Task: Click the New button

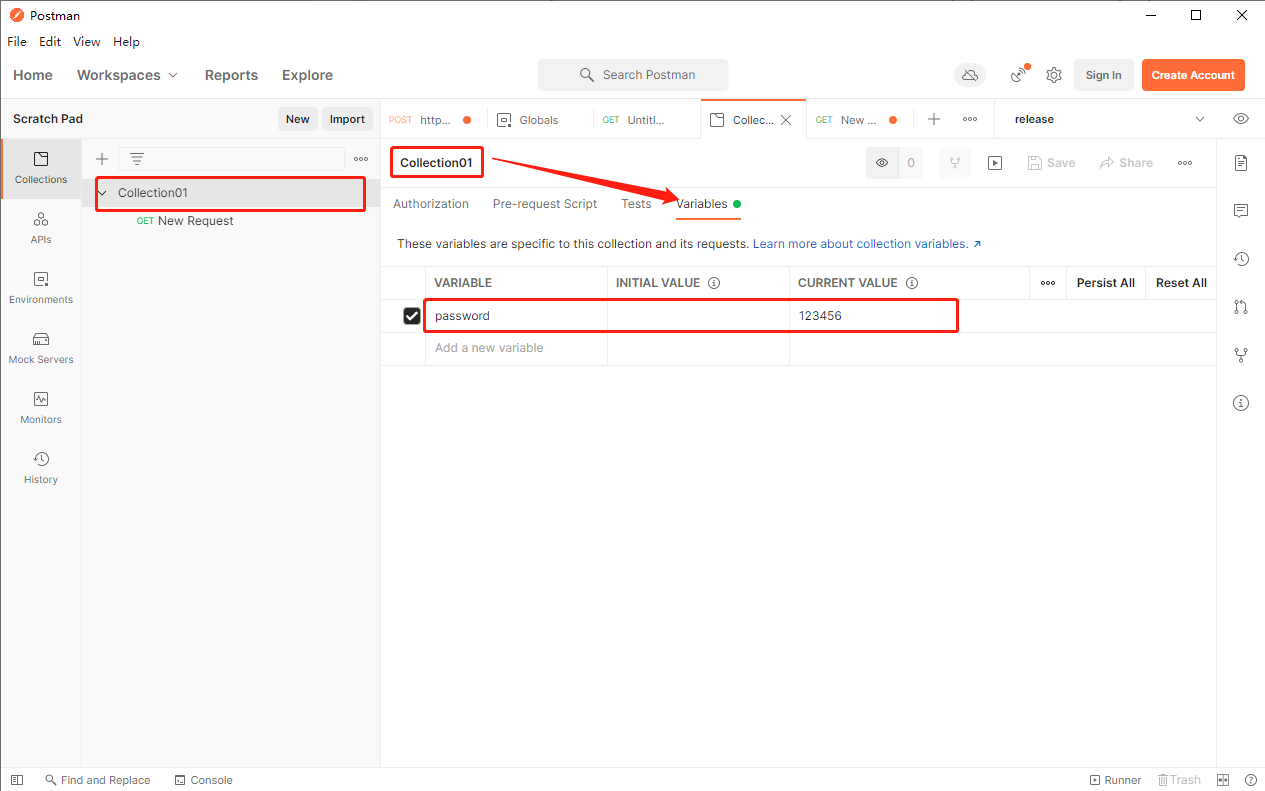Action: 298,119
